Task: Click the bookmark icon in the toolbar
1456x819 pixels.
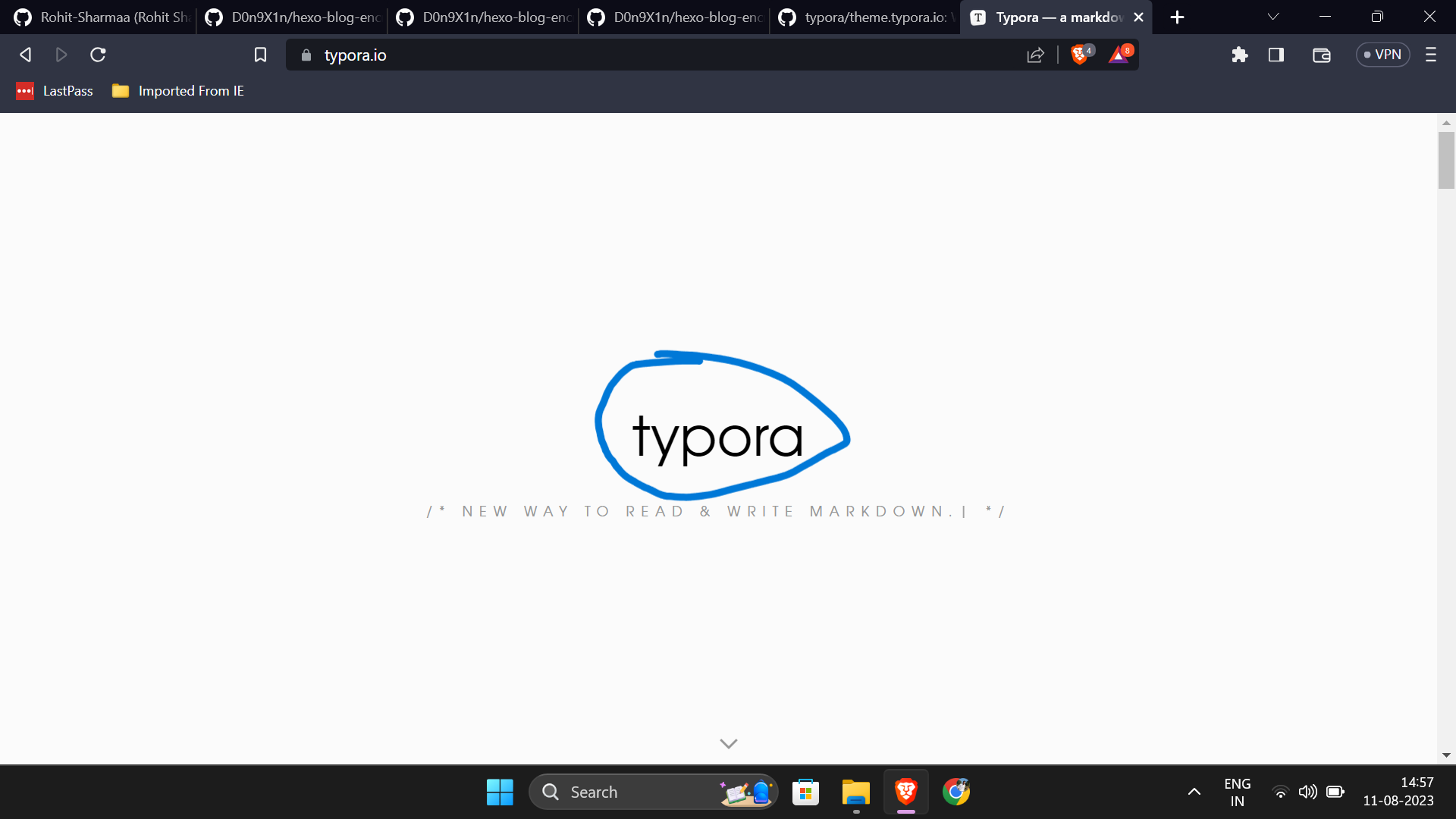Action: 260,54
